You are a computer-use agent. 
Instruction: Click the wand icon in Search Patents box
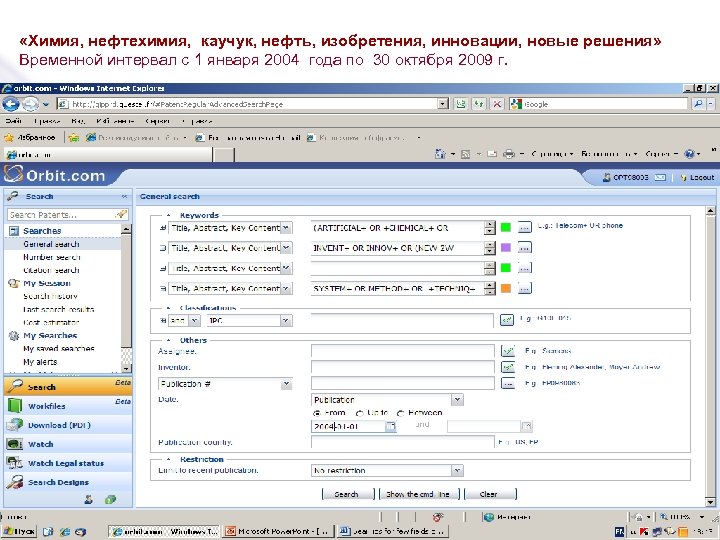(121, 214)
